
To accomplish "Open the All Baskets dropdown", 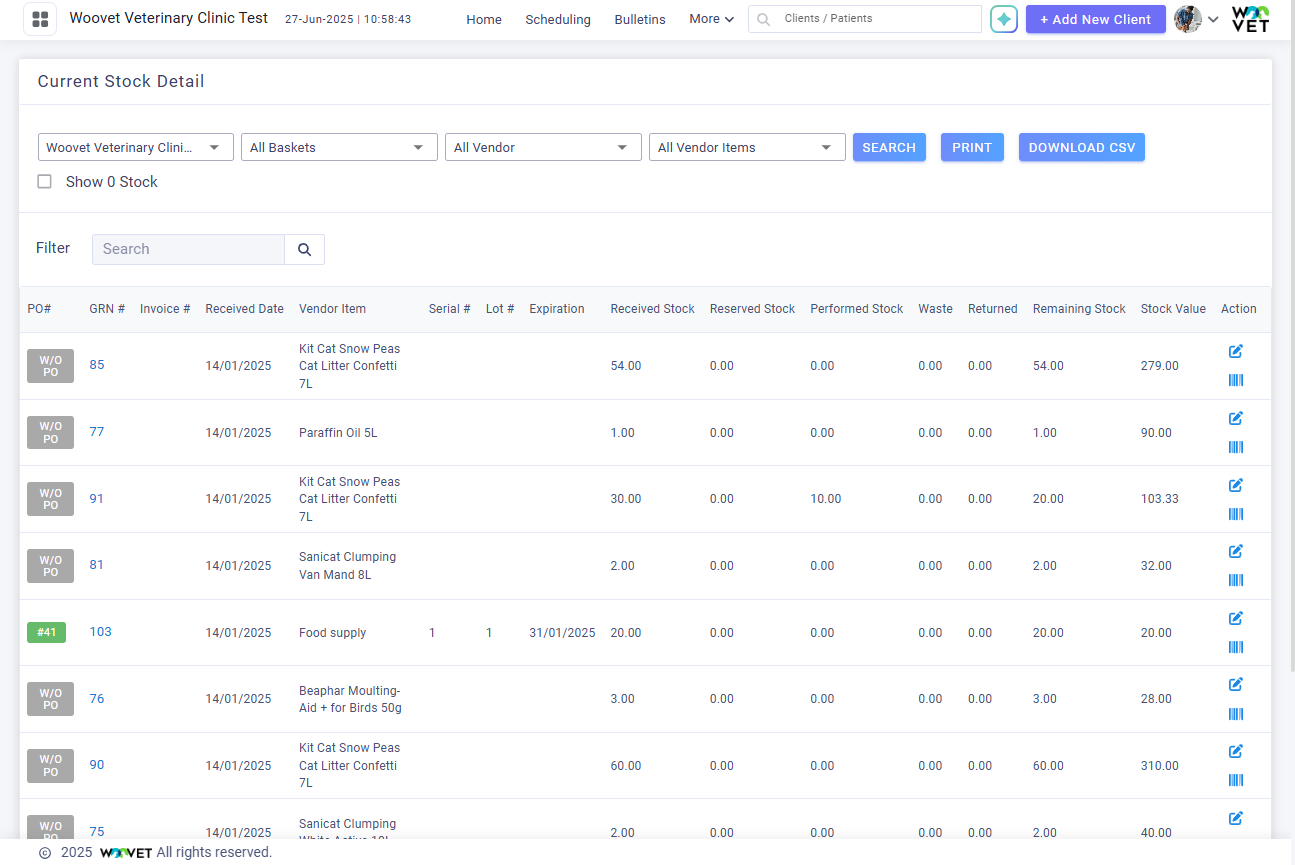I will (339, 146).
